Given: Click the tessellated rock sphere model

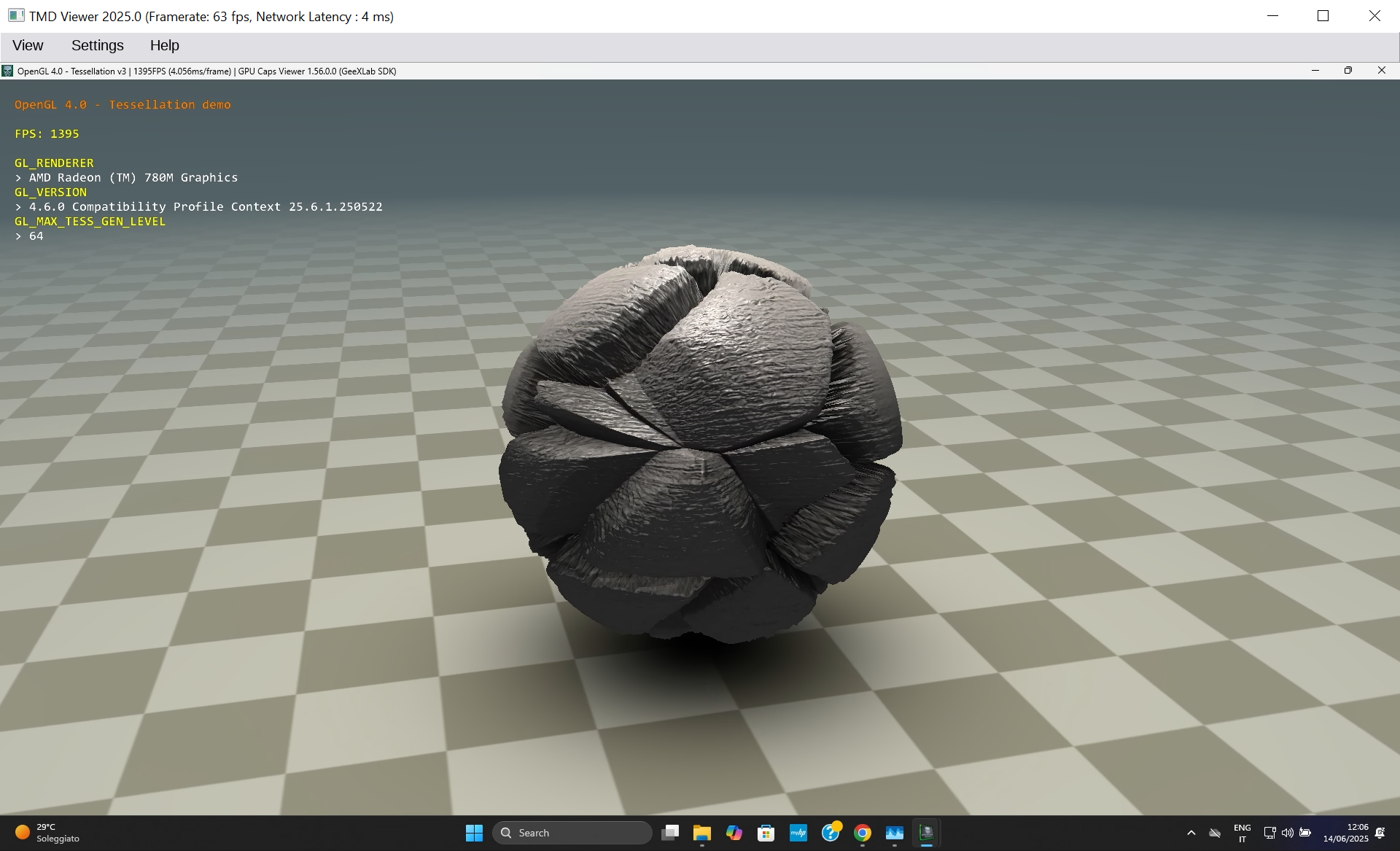Looking at the screenshot, I should (x=700, y=445).
